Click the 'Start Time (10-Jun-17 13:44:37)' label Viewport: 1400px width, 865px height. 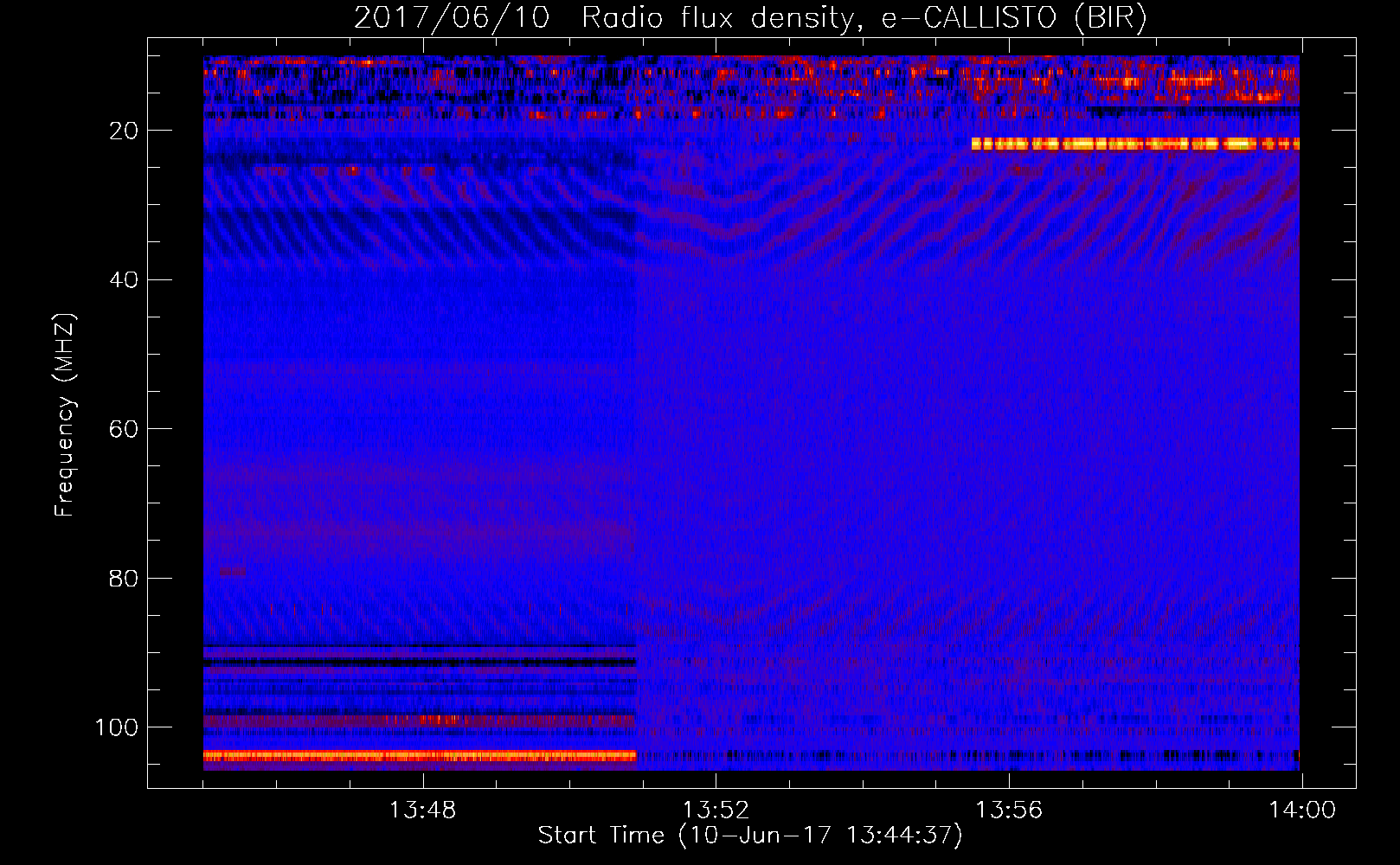pos(750,836)
